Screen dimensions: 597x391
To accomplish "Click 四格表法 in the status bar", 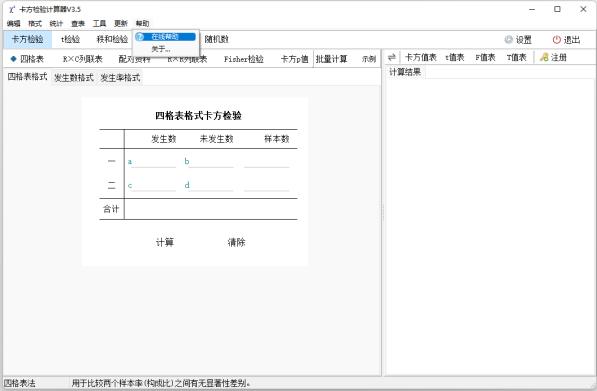I will [19, 383].
